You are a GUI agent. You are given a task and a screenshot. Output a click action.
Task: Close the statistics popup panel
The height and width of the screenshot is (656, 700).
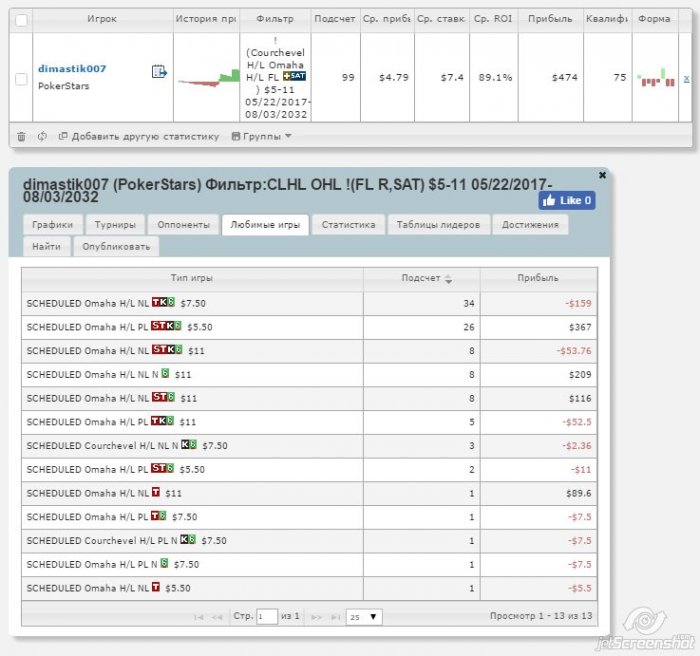602,175
